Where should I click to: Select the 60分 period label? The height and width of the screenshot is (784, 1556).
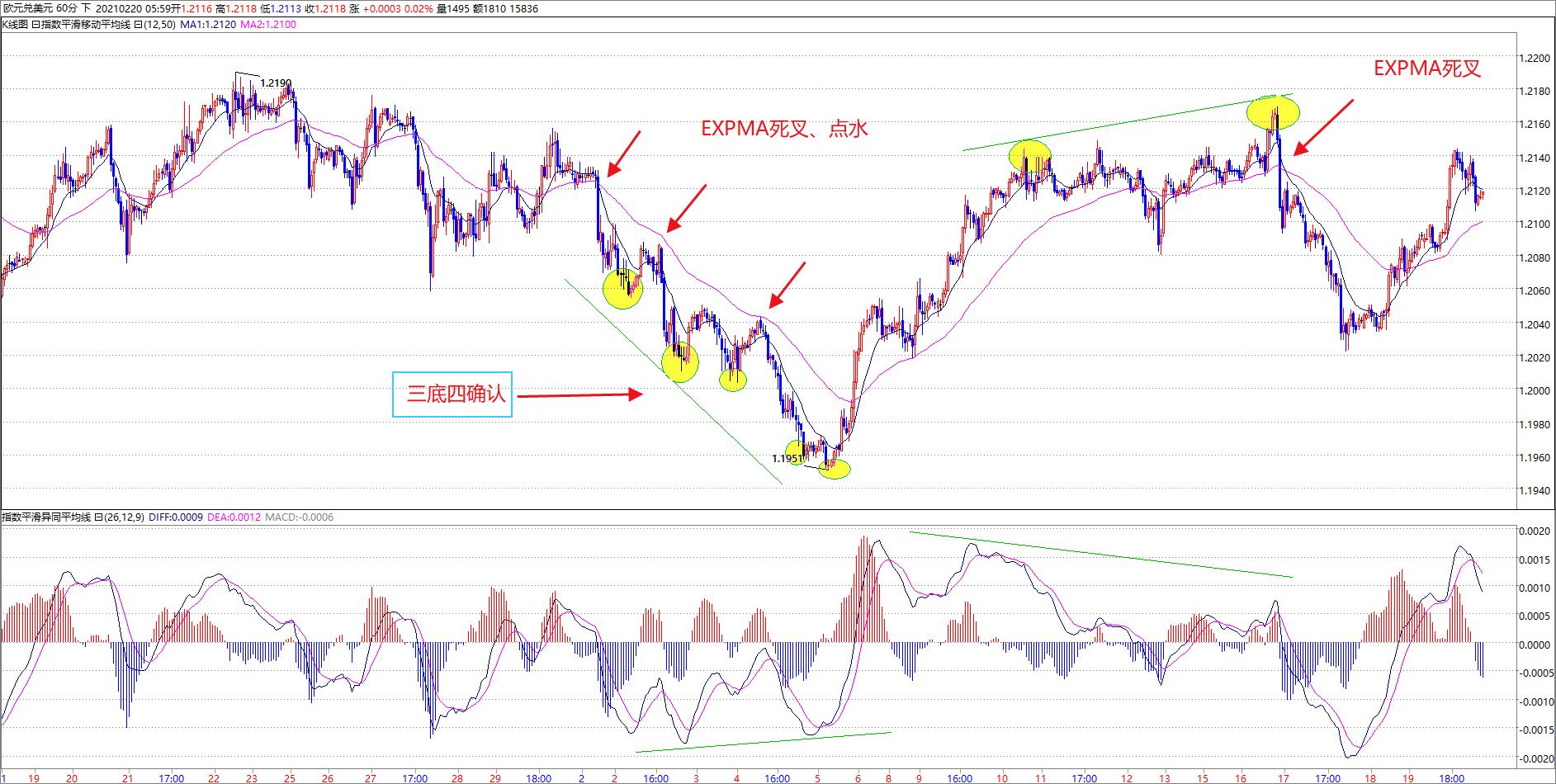pos(67,8)
